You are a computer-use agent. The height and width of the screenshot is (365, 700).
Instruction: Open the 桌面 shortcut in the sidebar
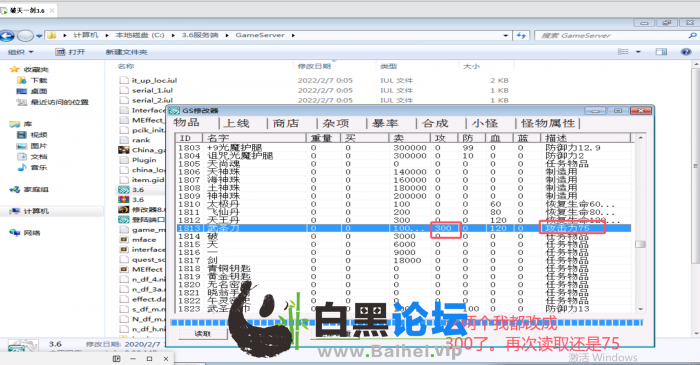pyautogui.click(x=38, y=91)
